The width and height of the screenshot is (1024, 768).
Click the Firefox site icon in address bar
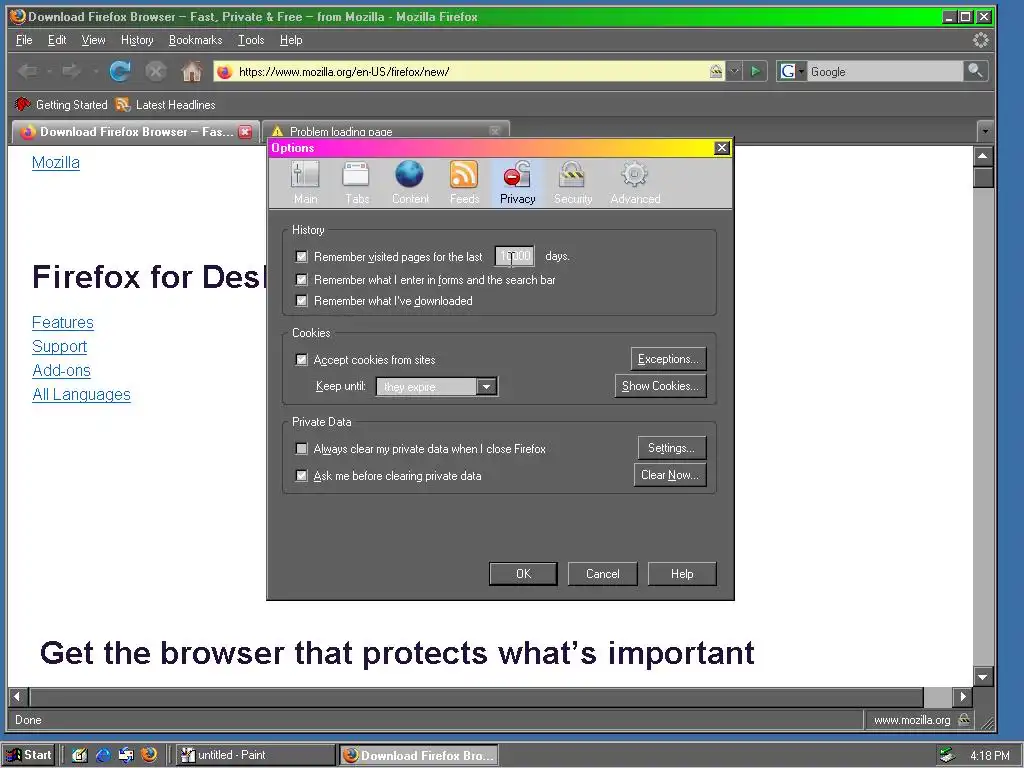tap(225, 72)
